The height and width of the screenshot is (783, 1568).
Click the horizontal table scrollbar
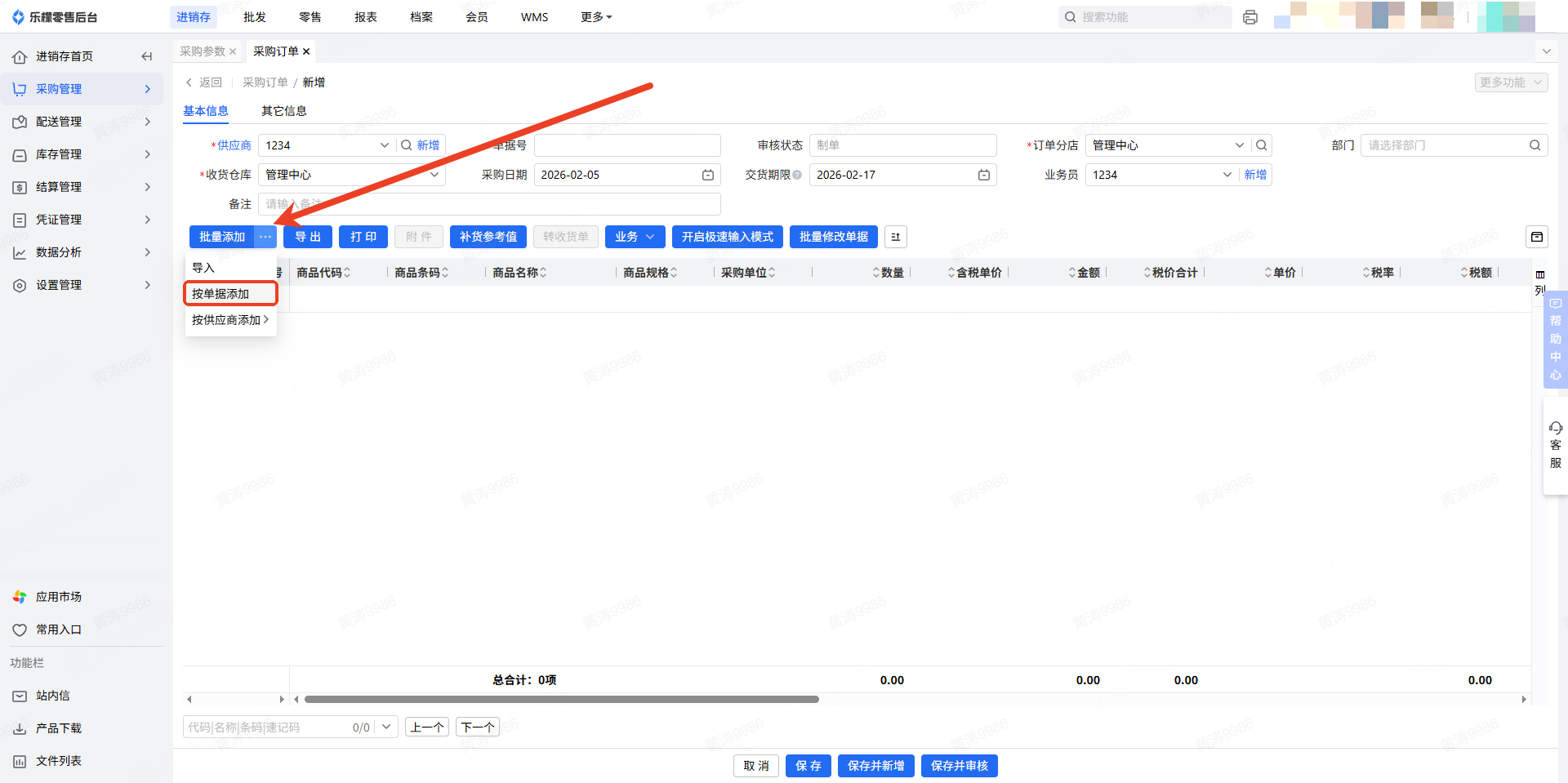(562, 699)
